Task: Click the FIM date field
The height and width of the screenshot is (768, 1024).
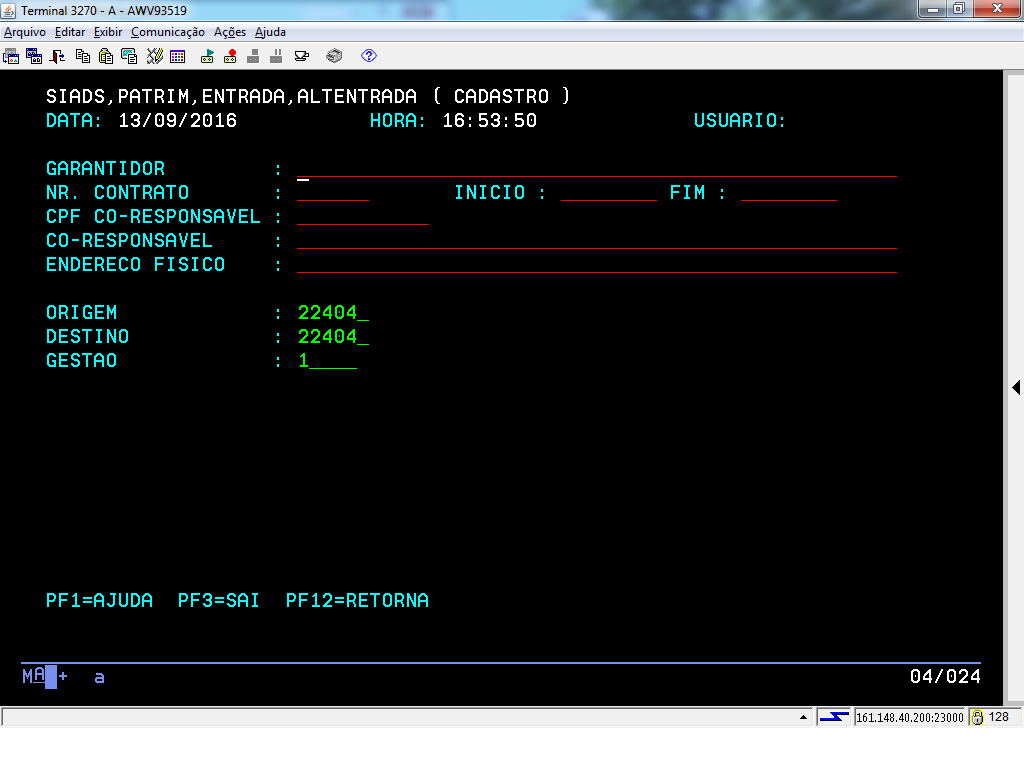Action: (x=789, y=193)
